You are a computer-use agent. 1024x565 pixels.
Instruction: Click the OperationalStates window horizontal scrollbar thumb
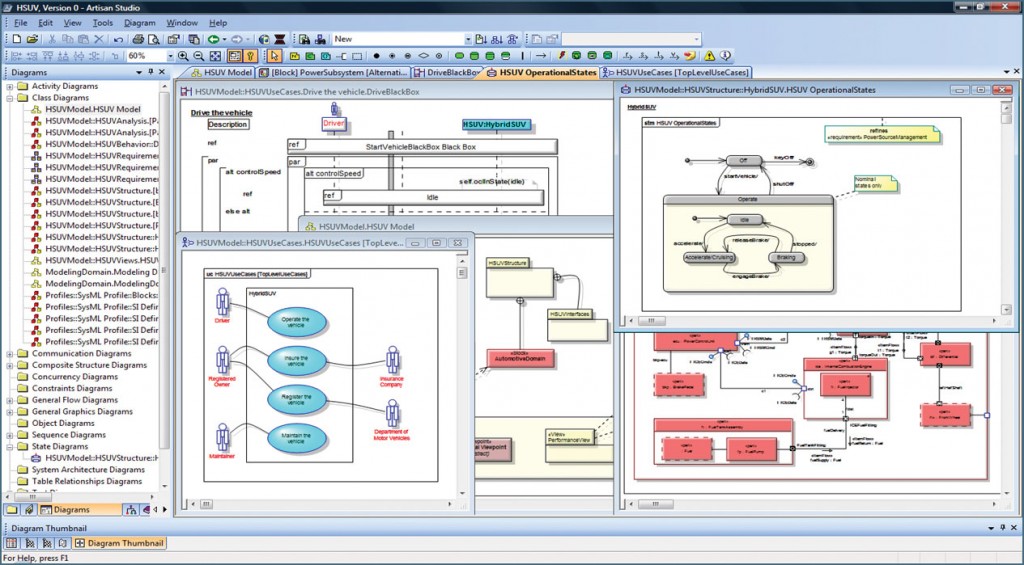pos(652,321)
